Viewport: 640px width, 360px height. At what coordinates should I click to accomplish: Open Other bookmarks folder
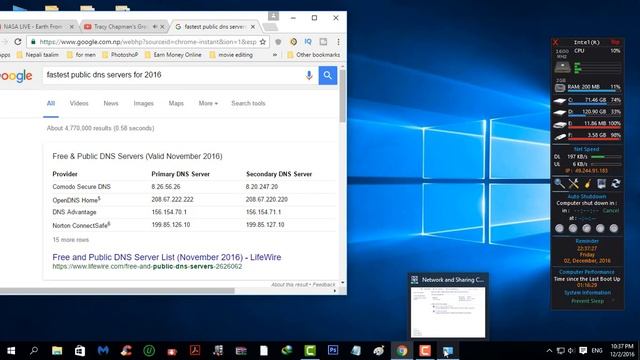tap(313, 55)
